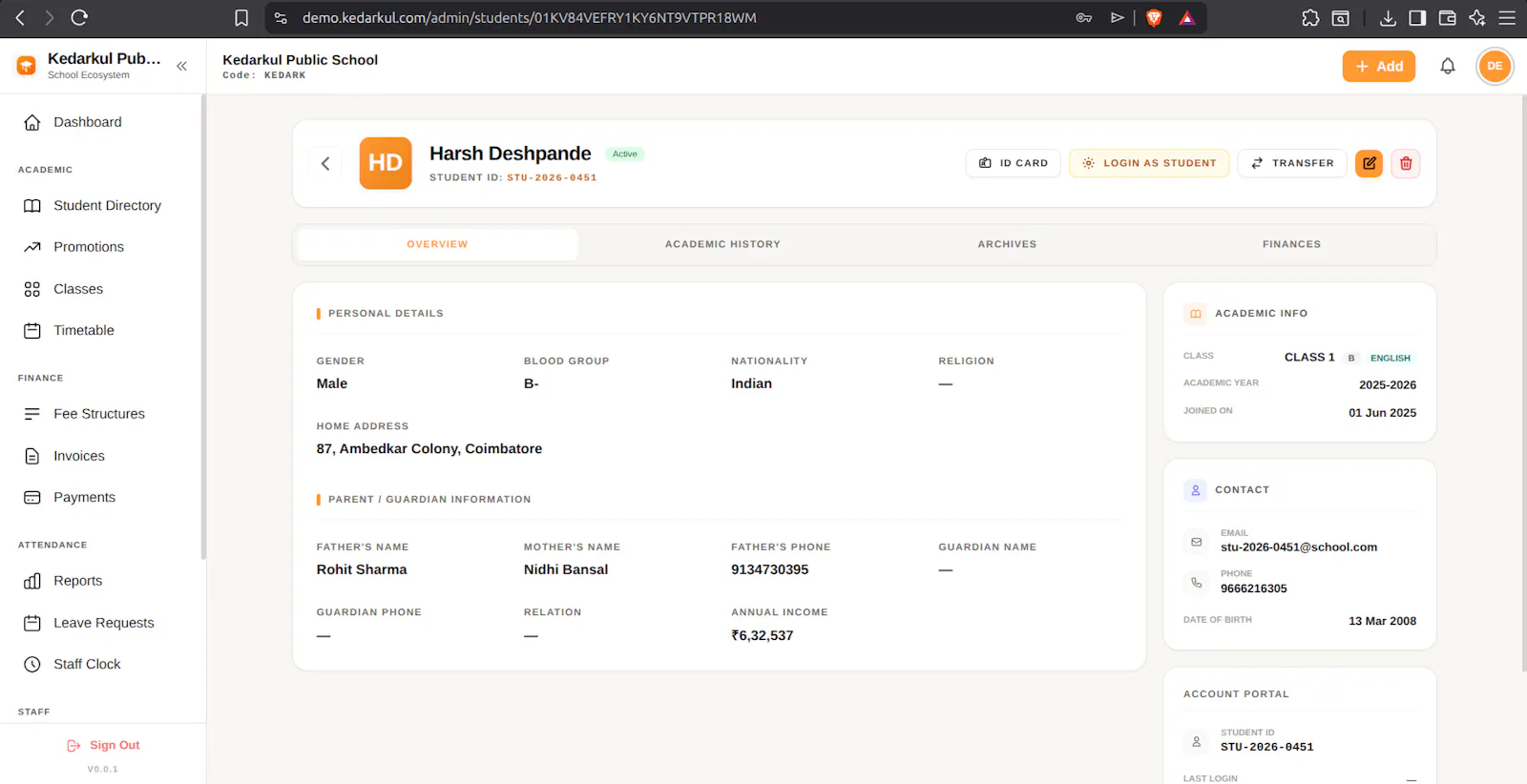Click email stu-2026-0451@school.com
This screenshot has height=784, width=1527.
1299,547
